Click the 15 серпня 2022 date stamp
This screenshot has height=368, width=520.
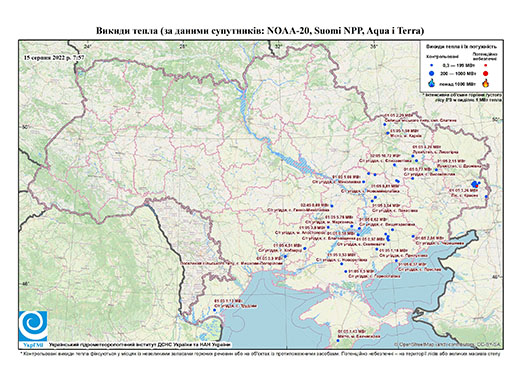point(54,57)
